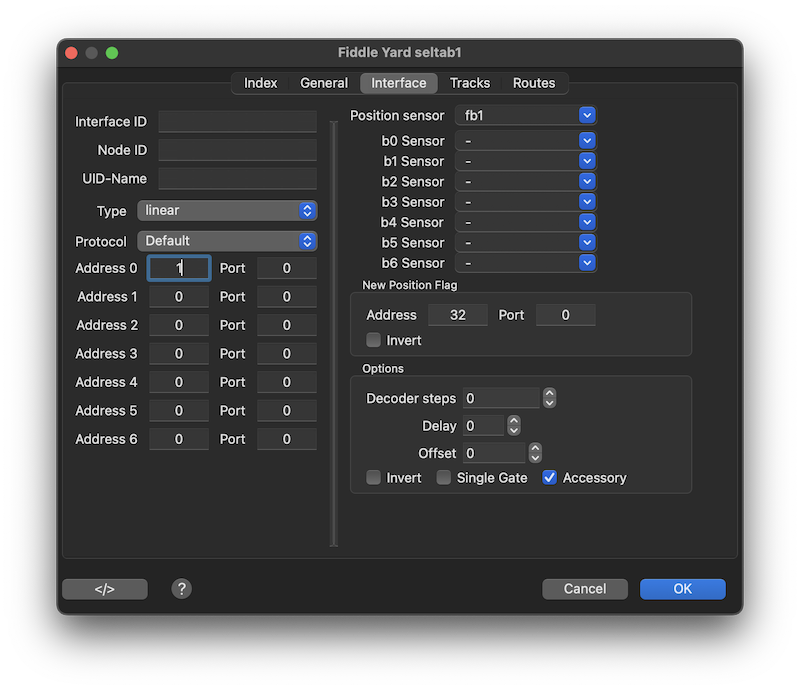Switch to the Routes tab
800x690 pixels.
533,83
